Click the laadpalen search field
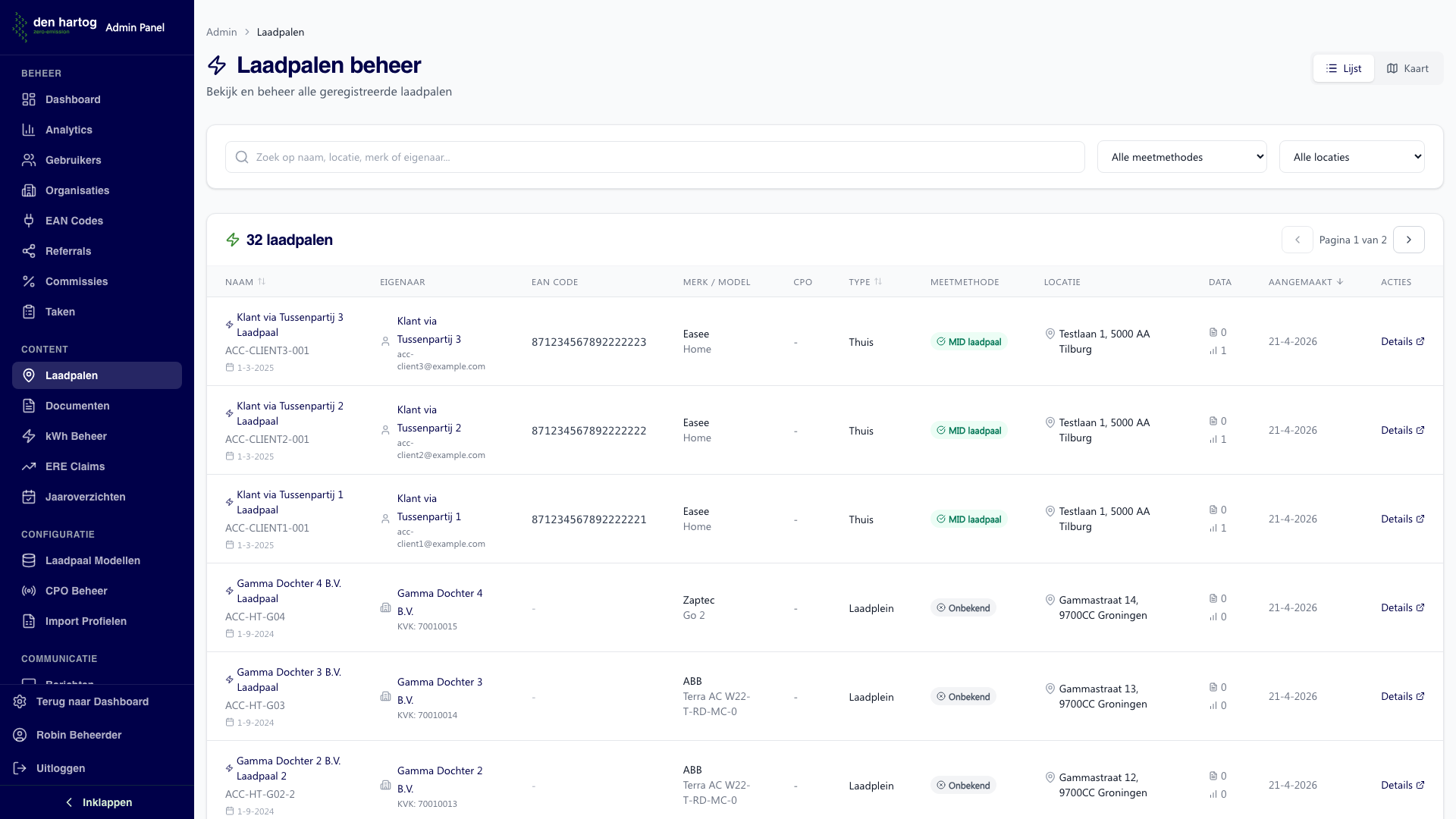Viewport: 1456px width, 819px height. (654, 157)
